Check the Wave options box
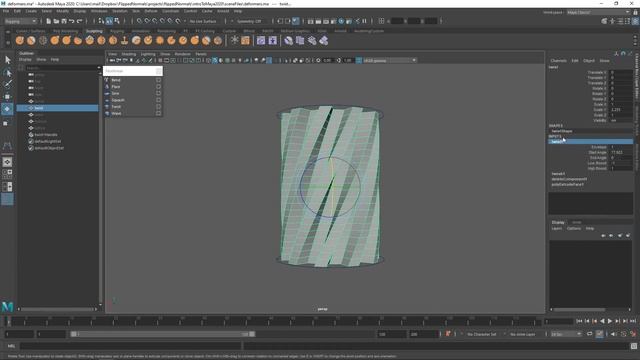 click(x=158, y=113)
